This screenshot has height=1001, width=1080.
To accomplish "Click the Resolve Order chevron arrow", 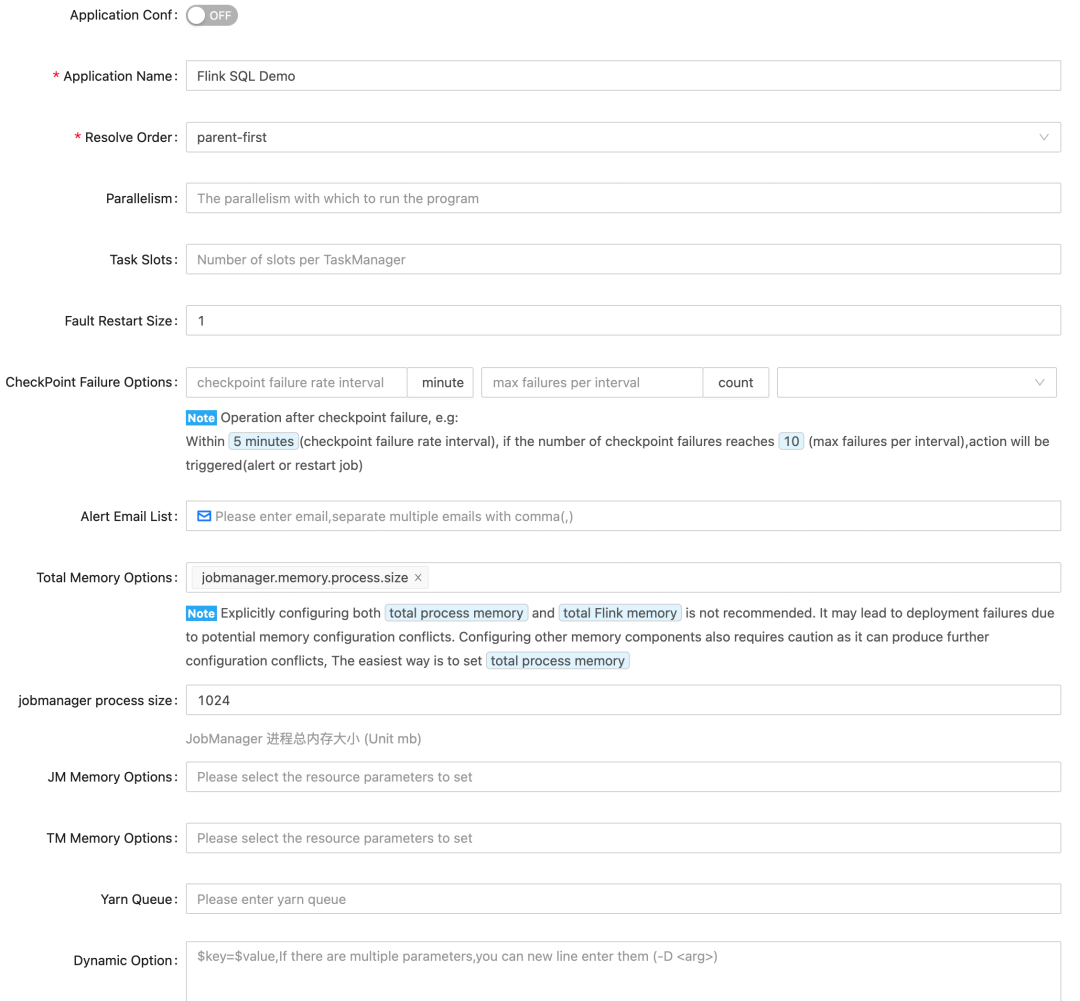I will [x=1044, y=137].
